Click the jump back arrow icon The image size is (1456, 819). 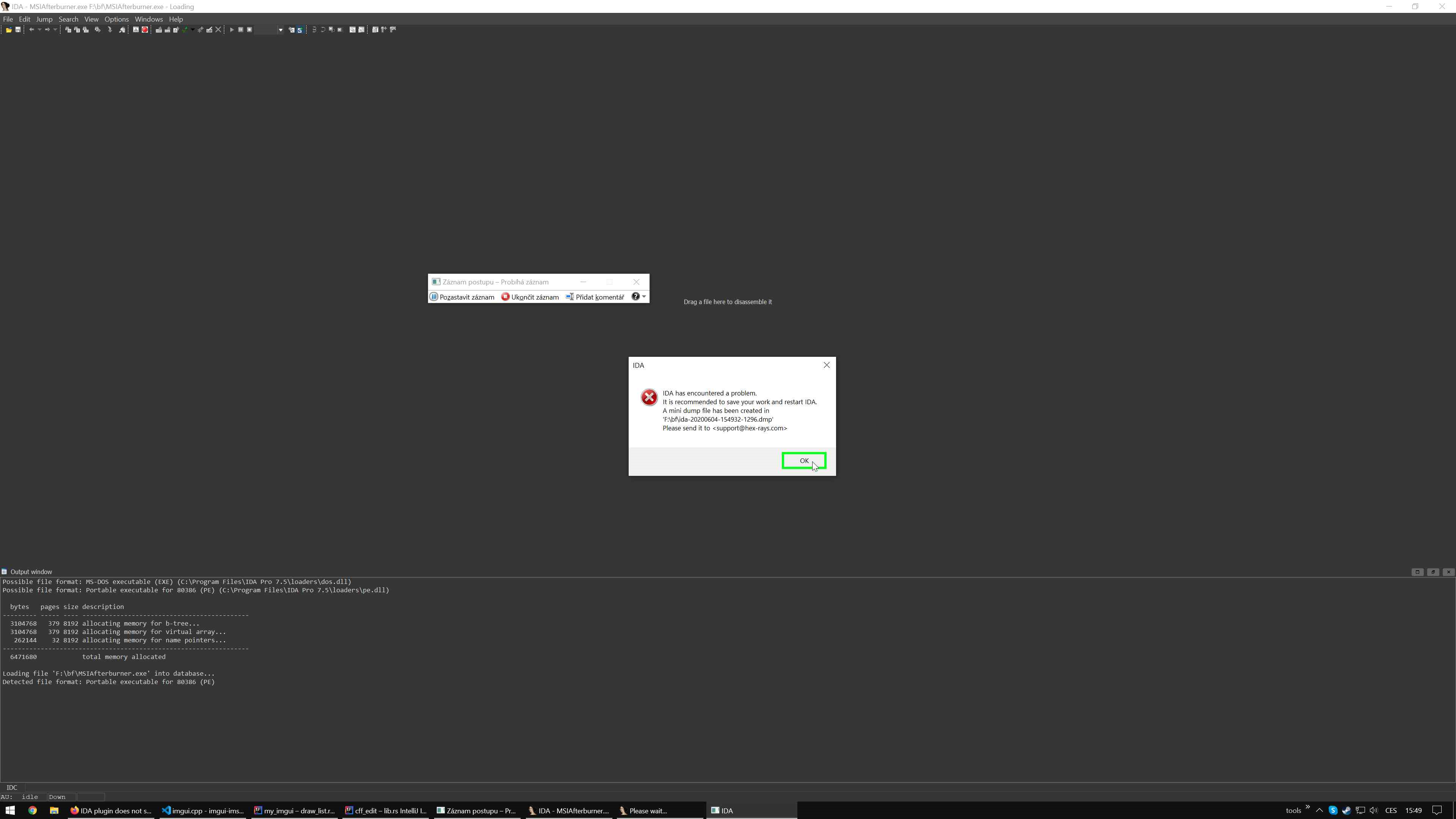[x=31, y=30]
